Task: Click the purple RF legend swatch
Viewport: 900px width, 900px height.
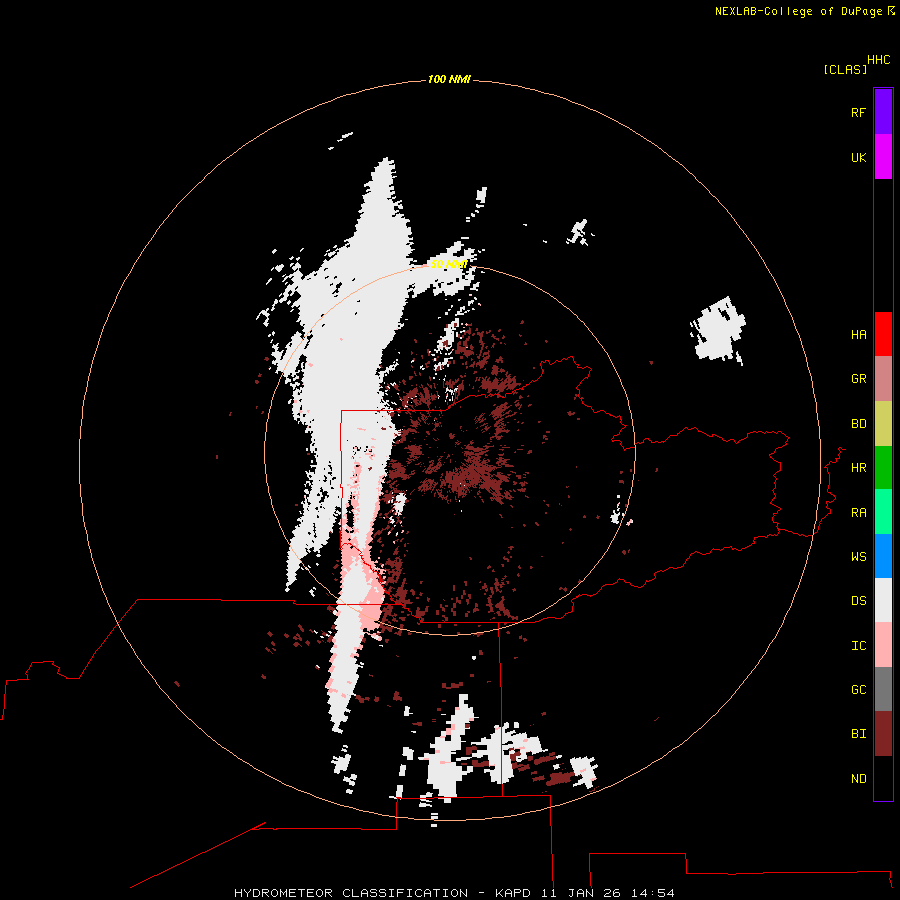Action: (x=883, y=112)
